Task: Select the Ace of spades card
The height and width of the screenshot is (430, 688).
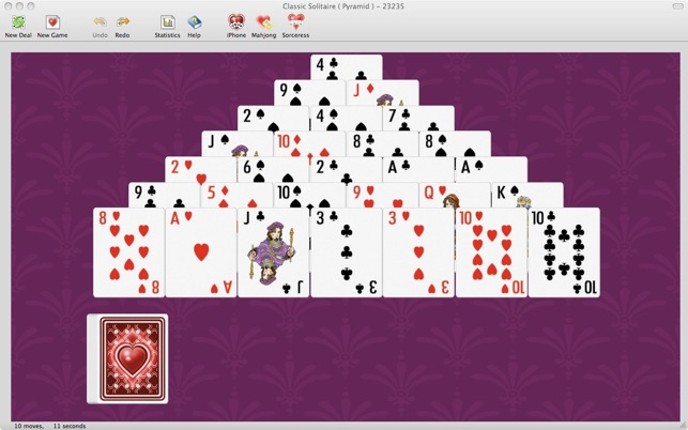Action: click(491, 169)
